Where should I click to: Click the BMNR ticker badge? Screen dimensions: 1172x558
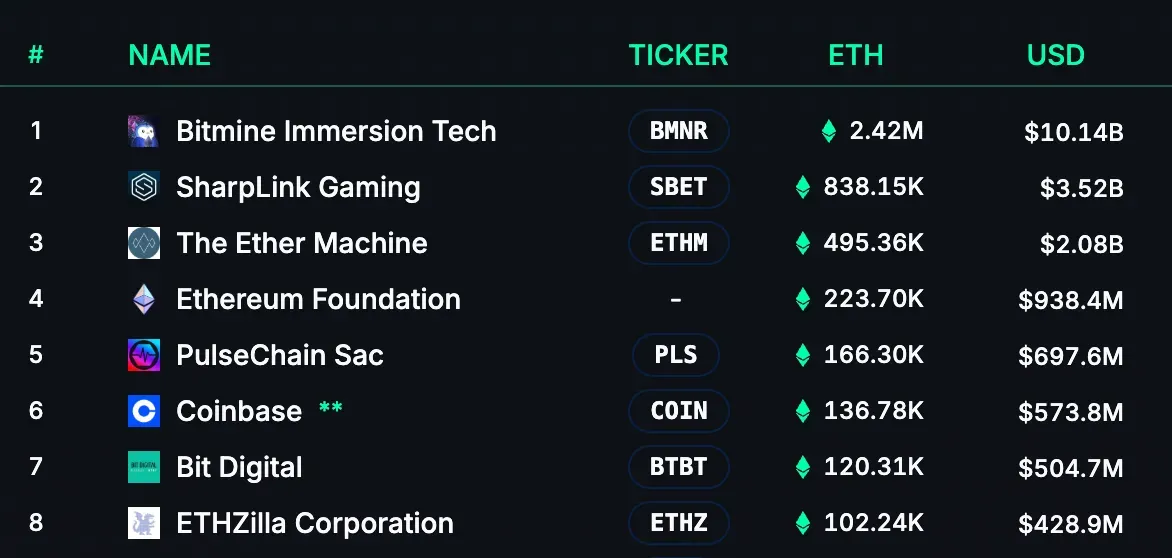[x=679, y=131]
